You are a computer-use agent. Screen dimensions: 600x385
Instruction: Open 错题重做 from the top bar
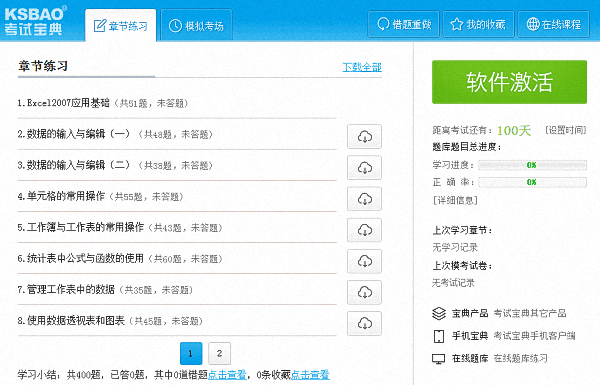click(403, 24)
